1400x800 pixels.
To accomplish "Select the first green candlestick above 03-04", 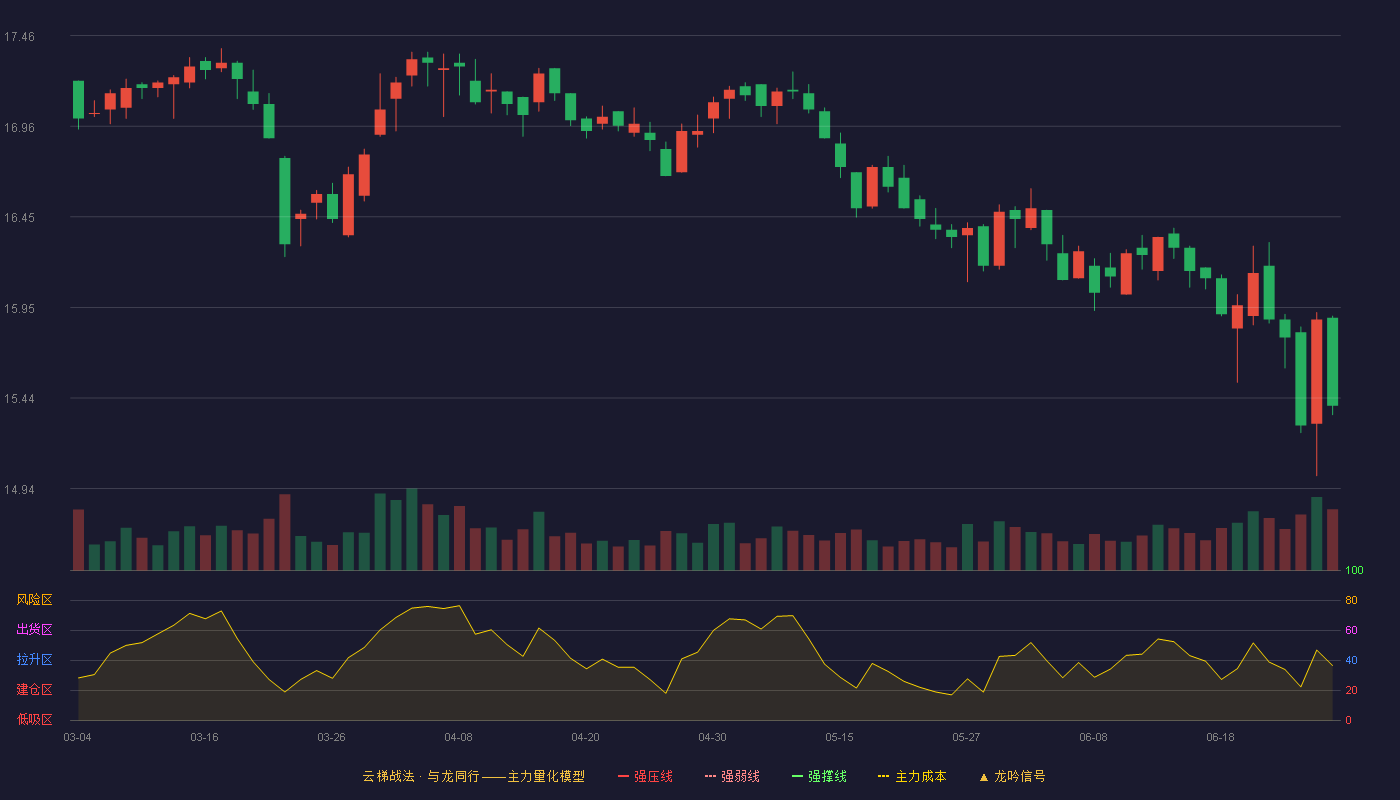I will click(x=78, y=100).
